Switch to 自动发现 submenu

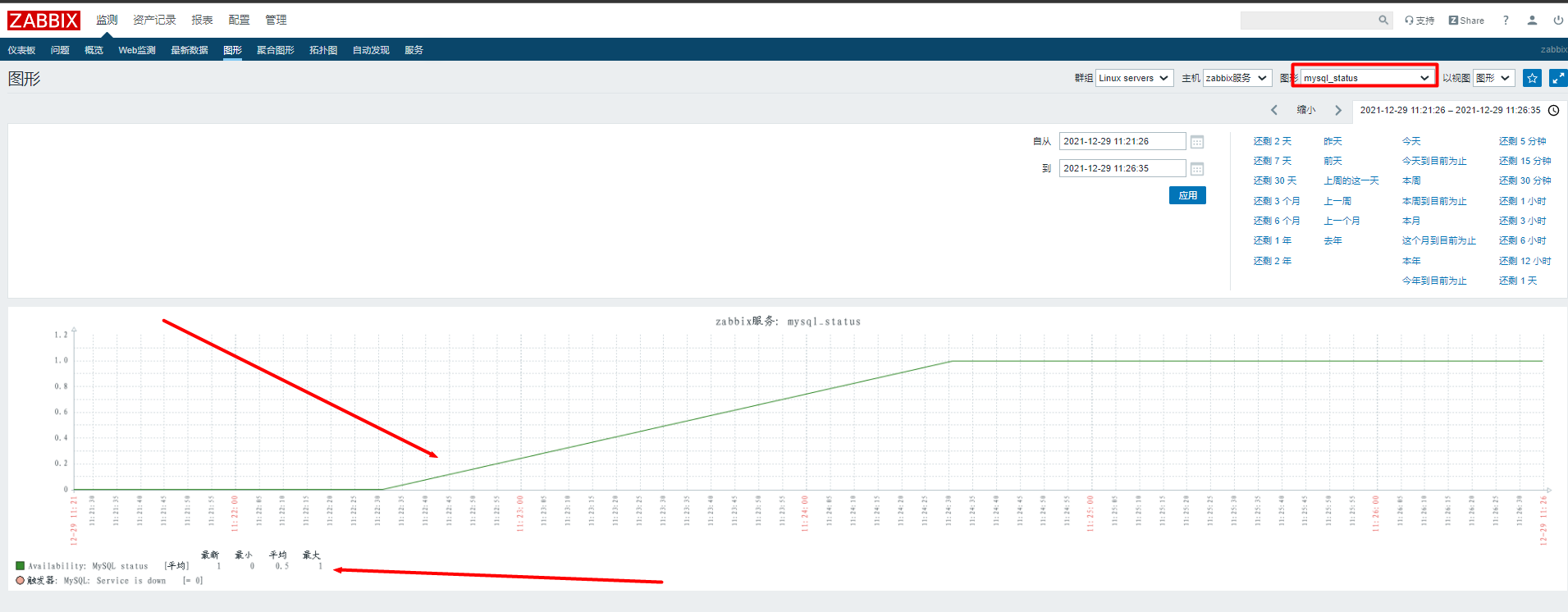(x=371, y=50)
